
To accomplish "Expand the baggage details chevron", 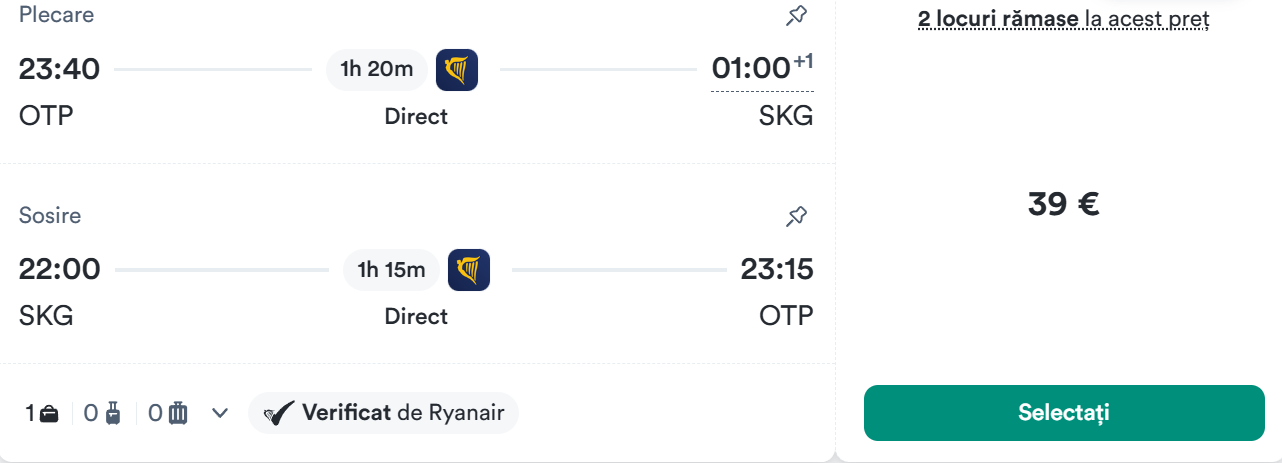I will tap(220, 413).
